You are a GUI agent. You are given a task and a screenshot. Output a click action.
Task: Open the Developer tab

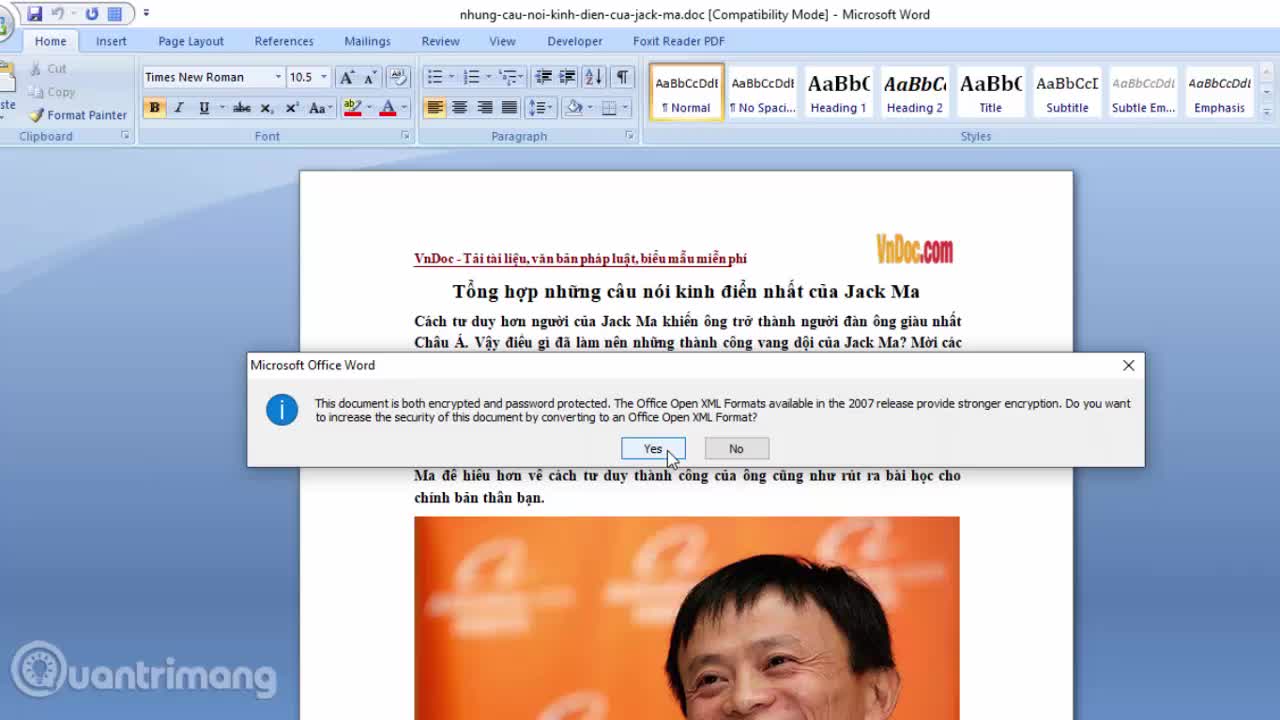(x=575, y=41)
